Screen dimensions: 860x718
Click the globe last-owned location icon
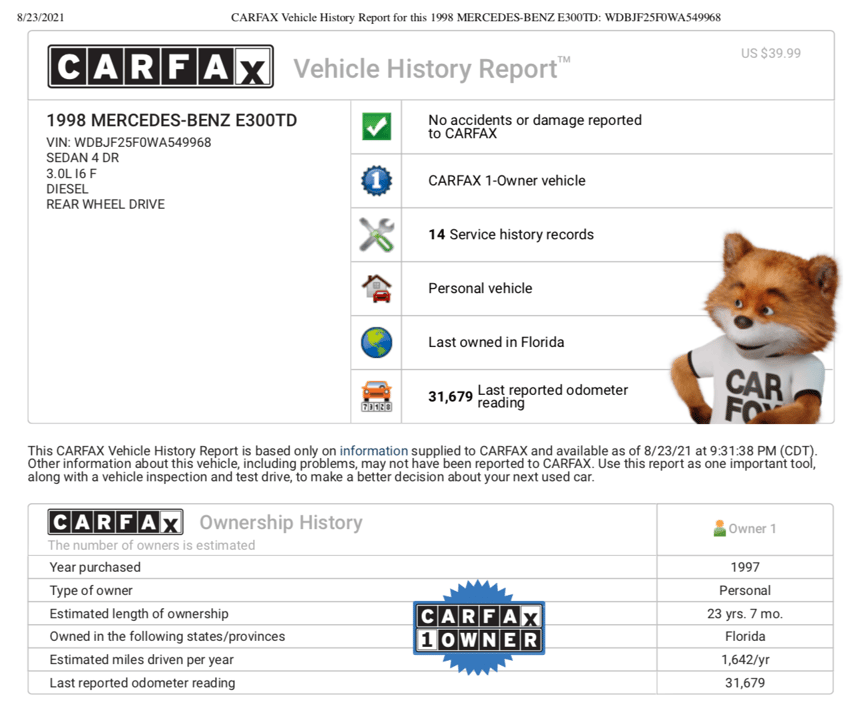tap(376, 343)
